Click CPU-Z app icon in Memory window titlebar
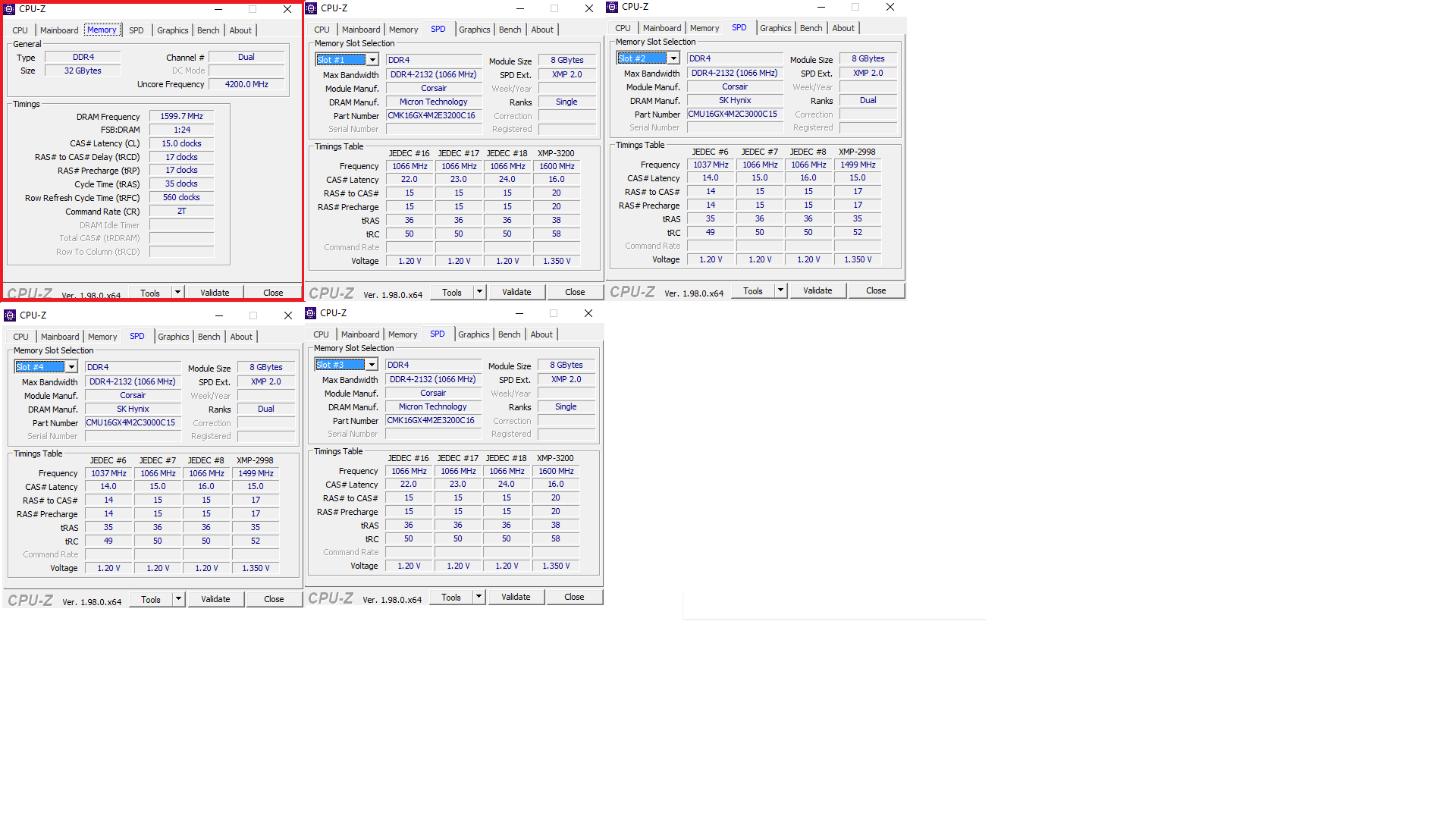The image size is (1456, 819). pyautogui.click(x=10, y=9)
